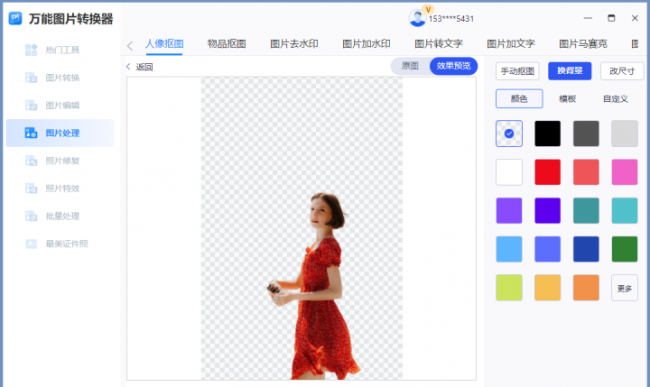Switch to the 物品抠图 tab

227,44
